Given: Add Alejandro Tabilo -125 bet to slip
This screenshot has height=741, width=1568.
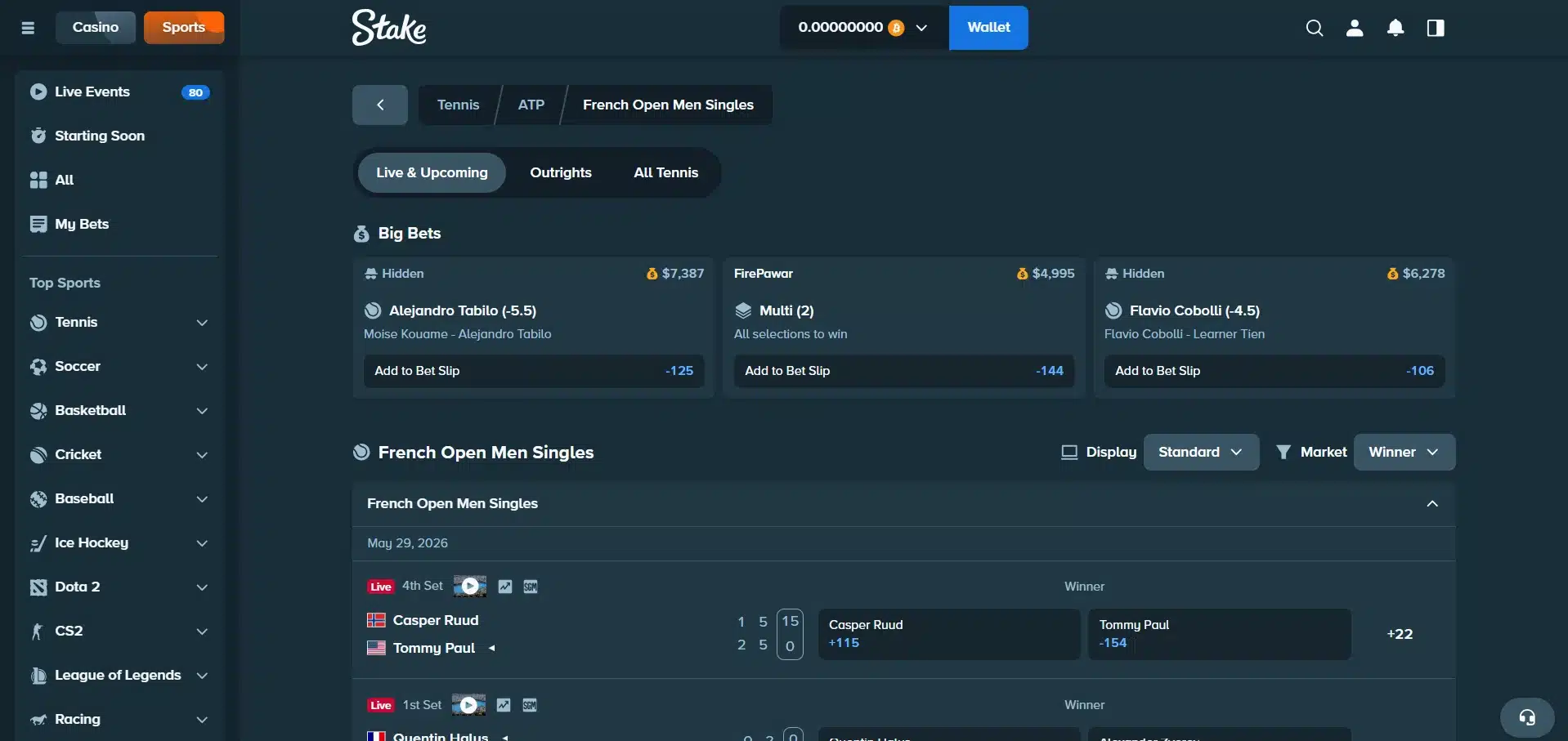Looking at the screenshot, I should (534, 371).
